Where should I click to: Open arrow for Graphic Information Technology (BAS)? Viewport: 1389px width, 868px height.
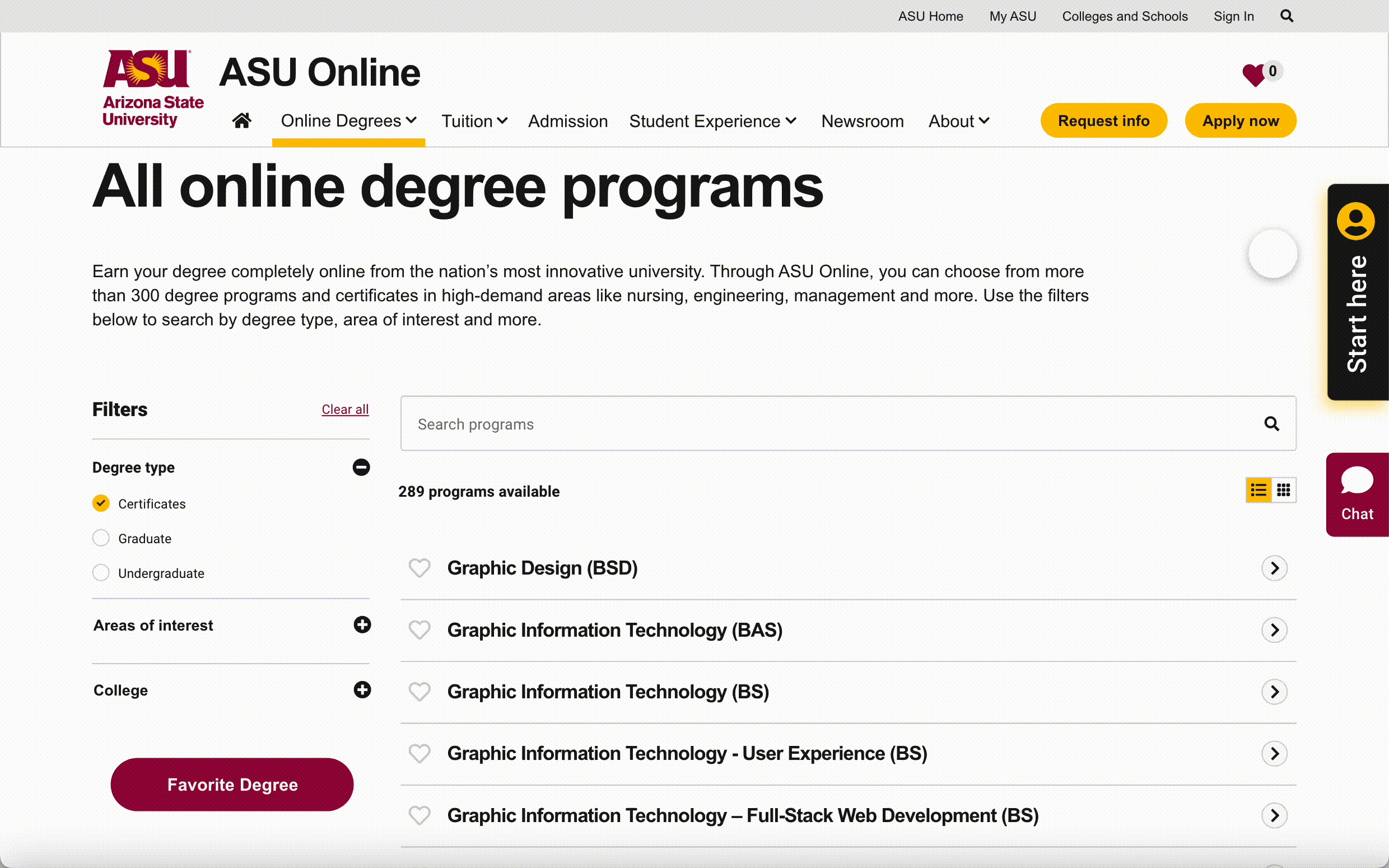coord(1274,631)
